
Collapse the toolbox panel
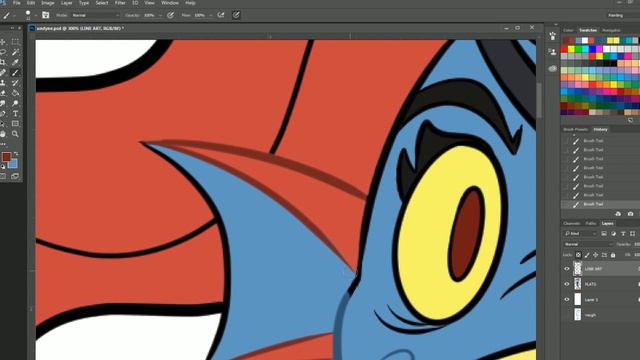(x=12, y=28)
